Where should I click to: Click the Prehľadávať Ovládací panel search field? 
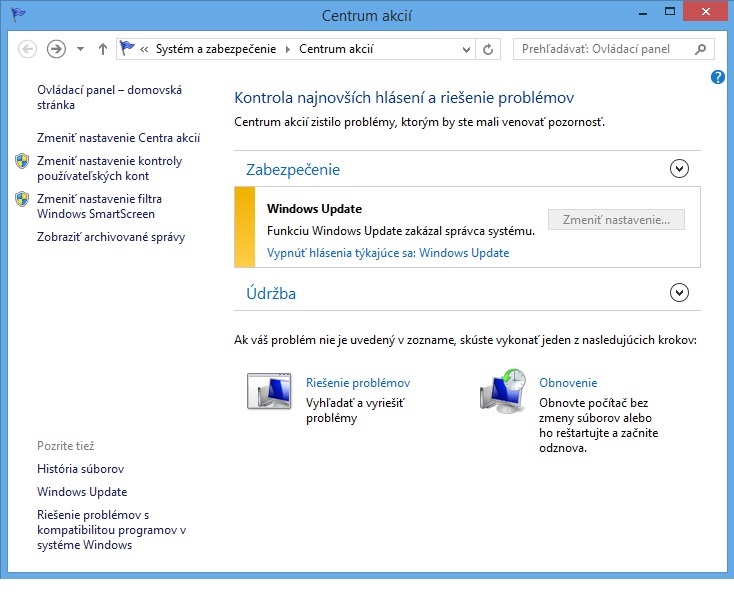click(605, 49)
